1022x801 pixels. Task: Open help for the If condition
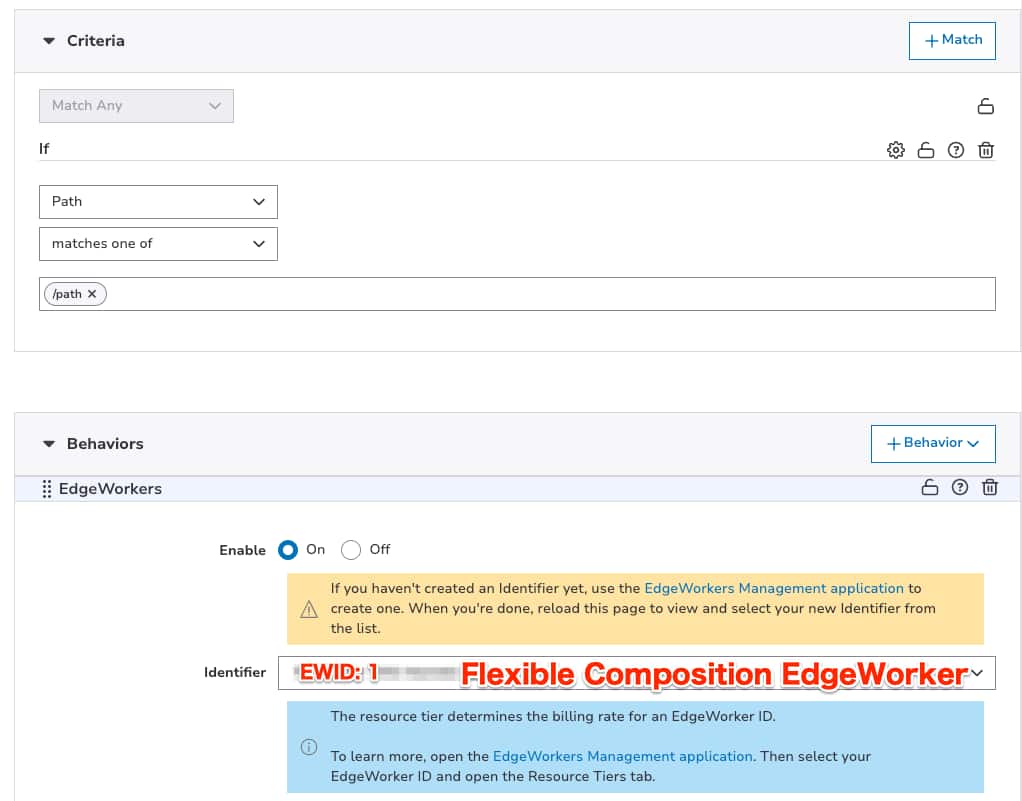[x=956, y=150]
